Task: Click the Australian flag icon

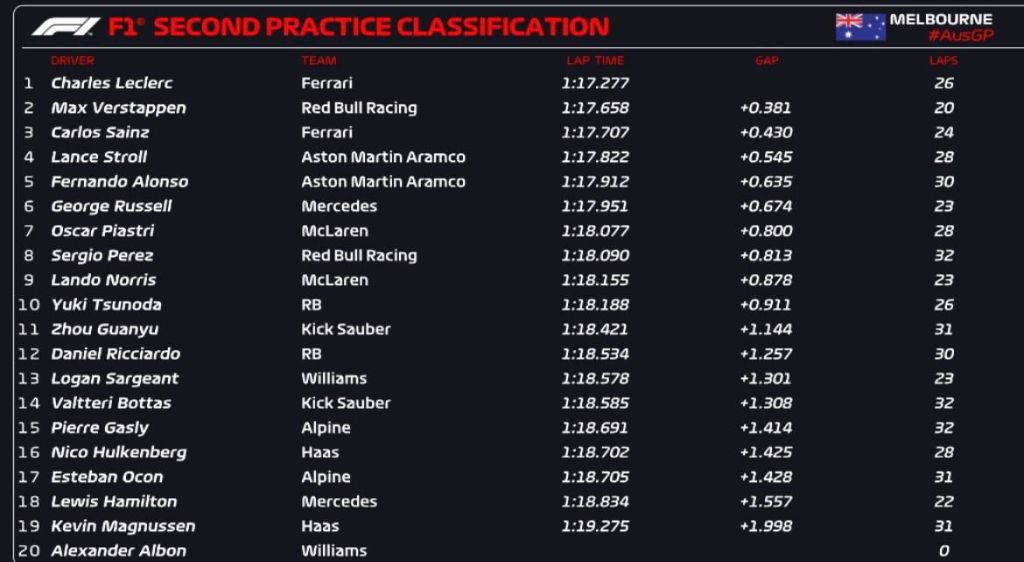Action: click(860, 27)
